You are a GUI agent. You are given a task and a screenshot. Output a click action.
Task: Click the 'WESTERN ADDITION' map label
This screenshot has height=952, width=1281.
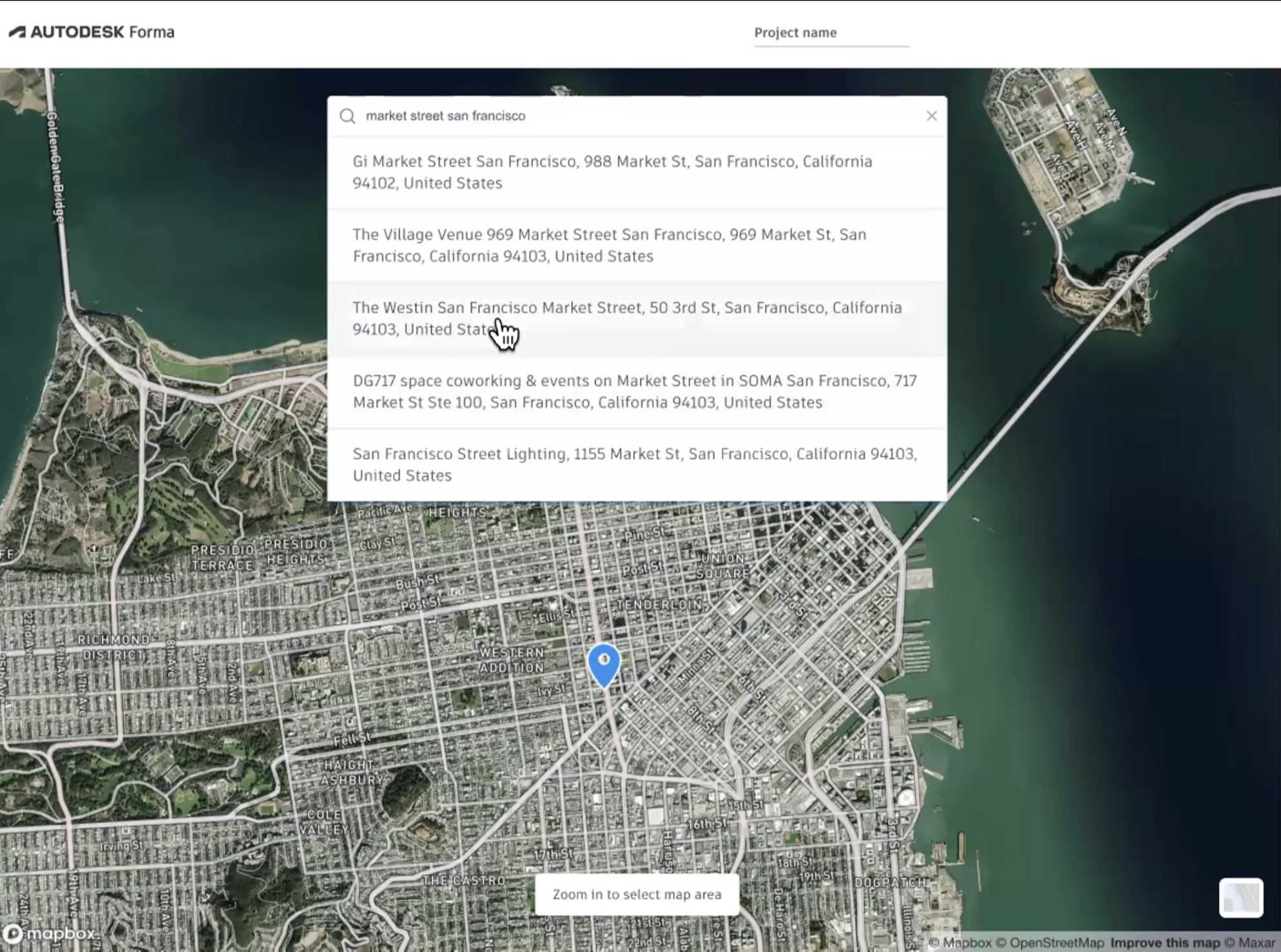[x=512, y=660]
